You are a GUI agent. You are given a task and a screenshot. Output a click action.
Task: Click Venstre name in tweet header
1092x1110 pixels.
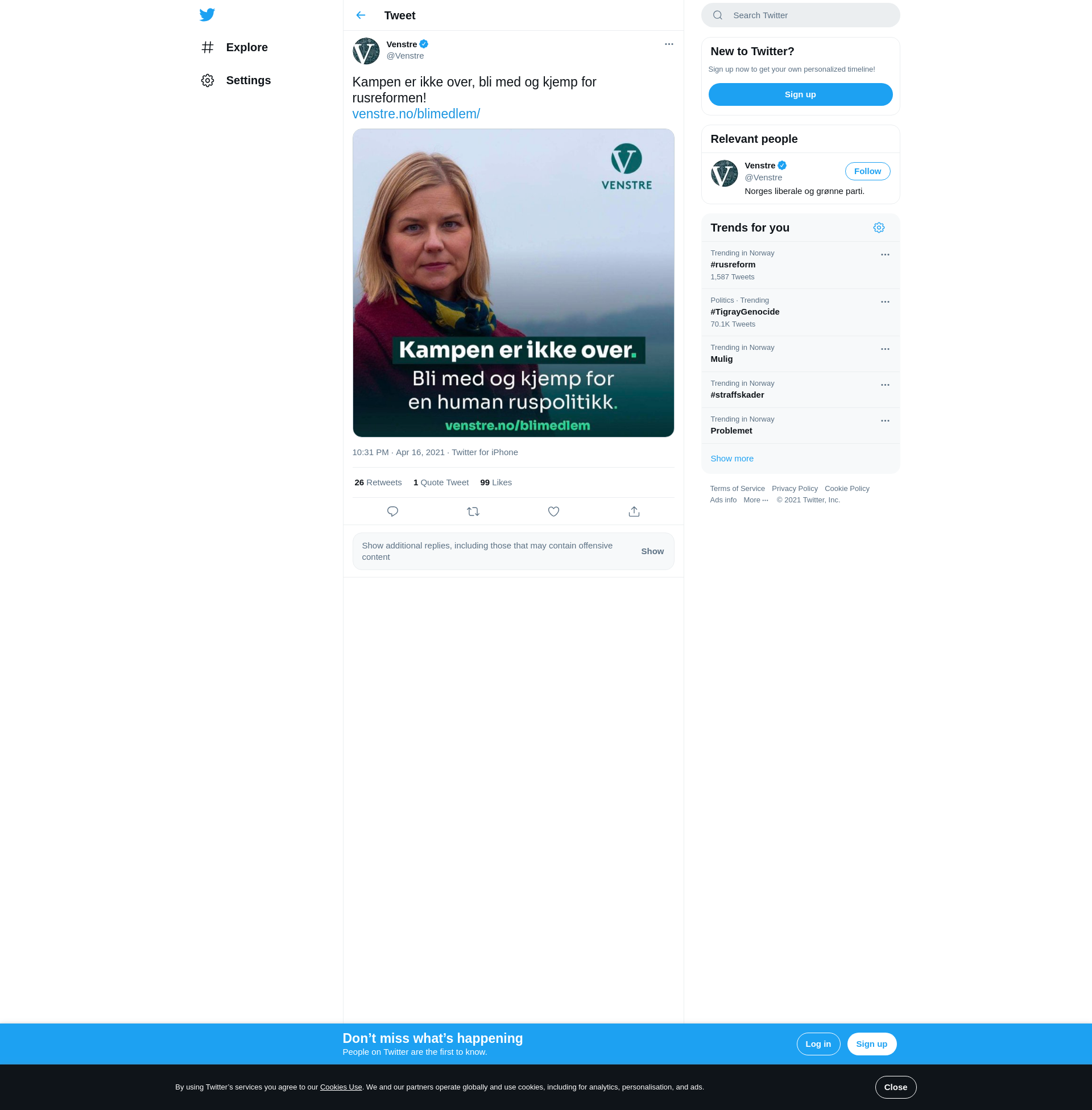402,44
